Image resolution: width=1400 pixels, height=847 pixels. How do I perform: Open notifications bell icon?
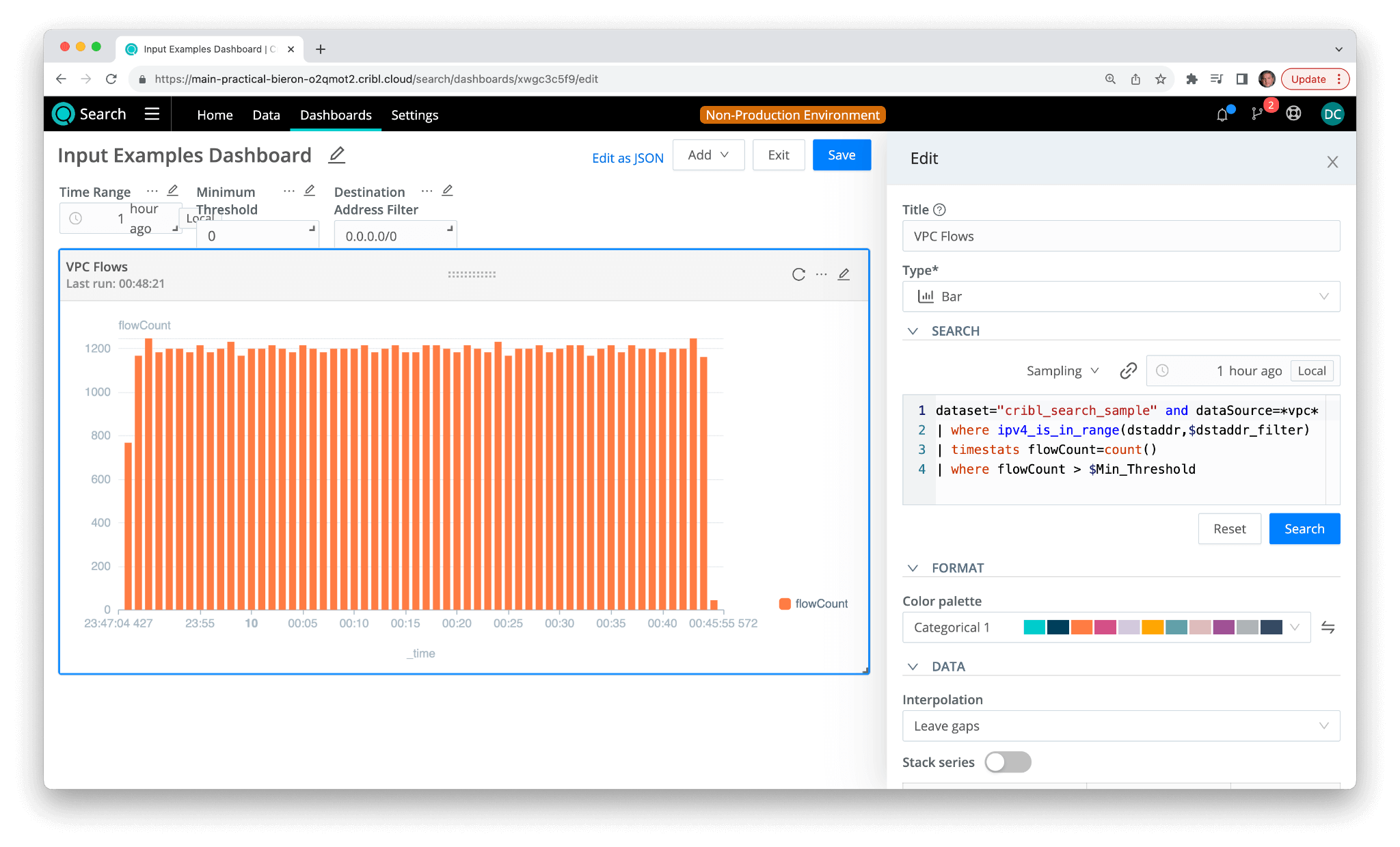[1222, 115]
